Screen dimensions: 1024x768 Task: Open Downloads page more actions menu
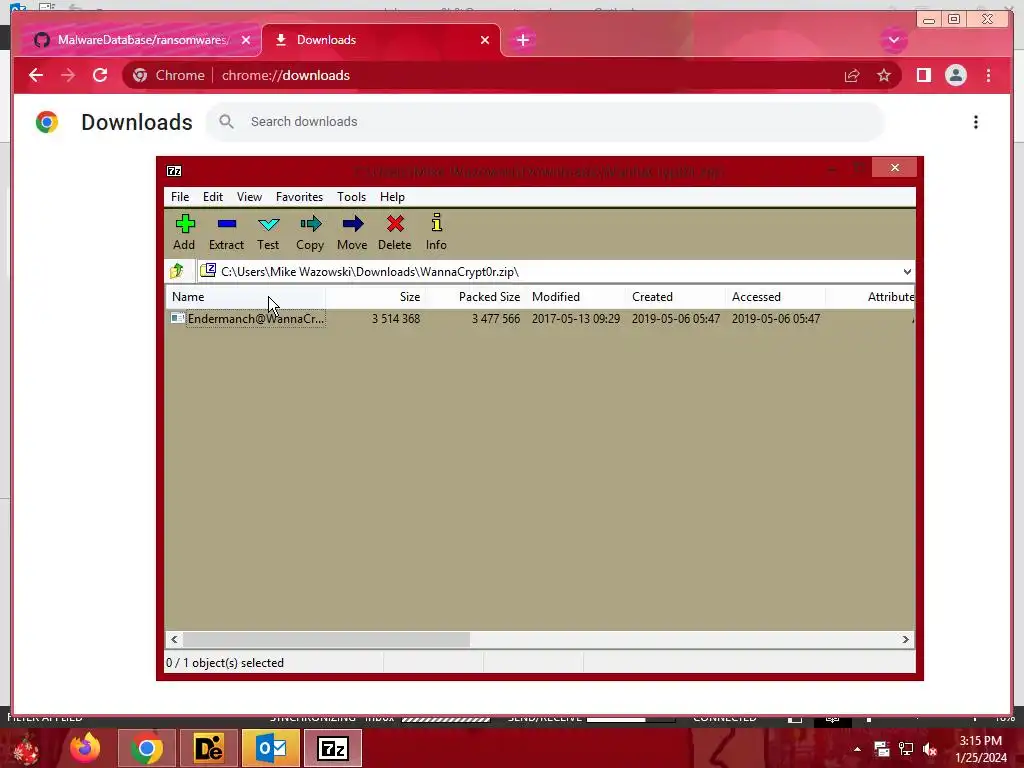pyautogui.click(x=976, y=122)
